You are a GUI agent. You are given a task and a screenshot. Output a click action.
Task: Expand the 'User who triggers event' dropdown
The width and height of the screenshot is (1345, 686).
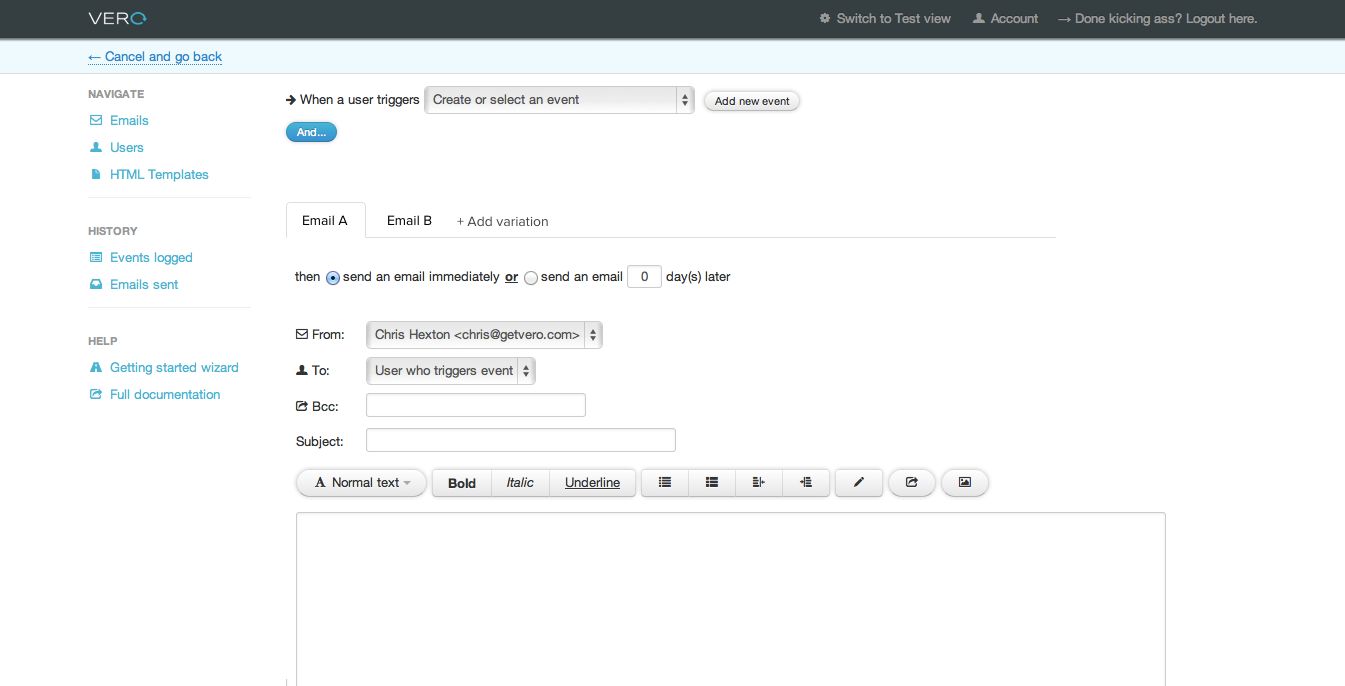click(x=451, y=371)
